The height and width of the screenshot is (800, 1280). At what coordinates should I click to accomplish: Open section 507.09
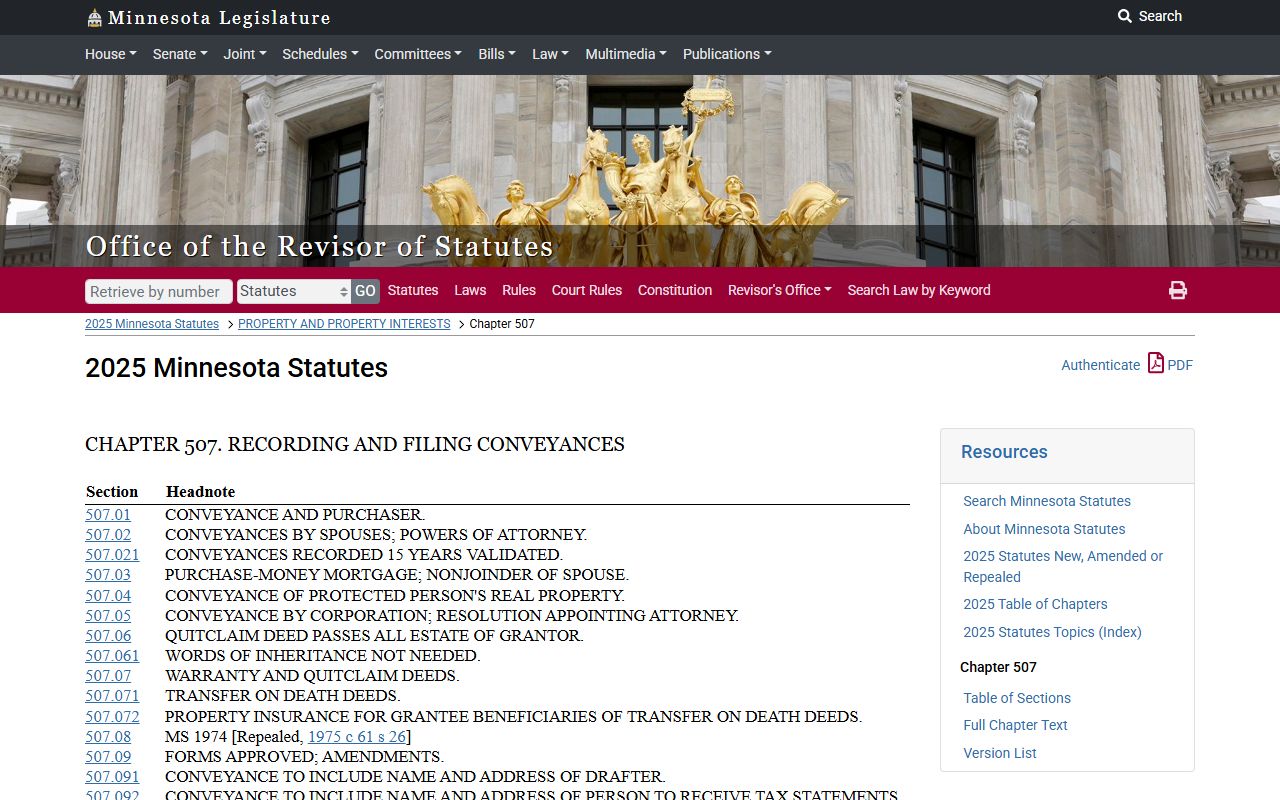(x=108, y=757)
